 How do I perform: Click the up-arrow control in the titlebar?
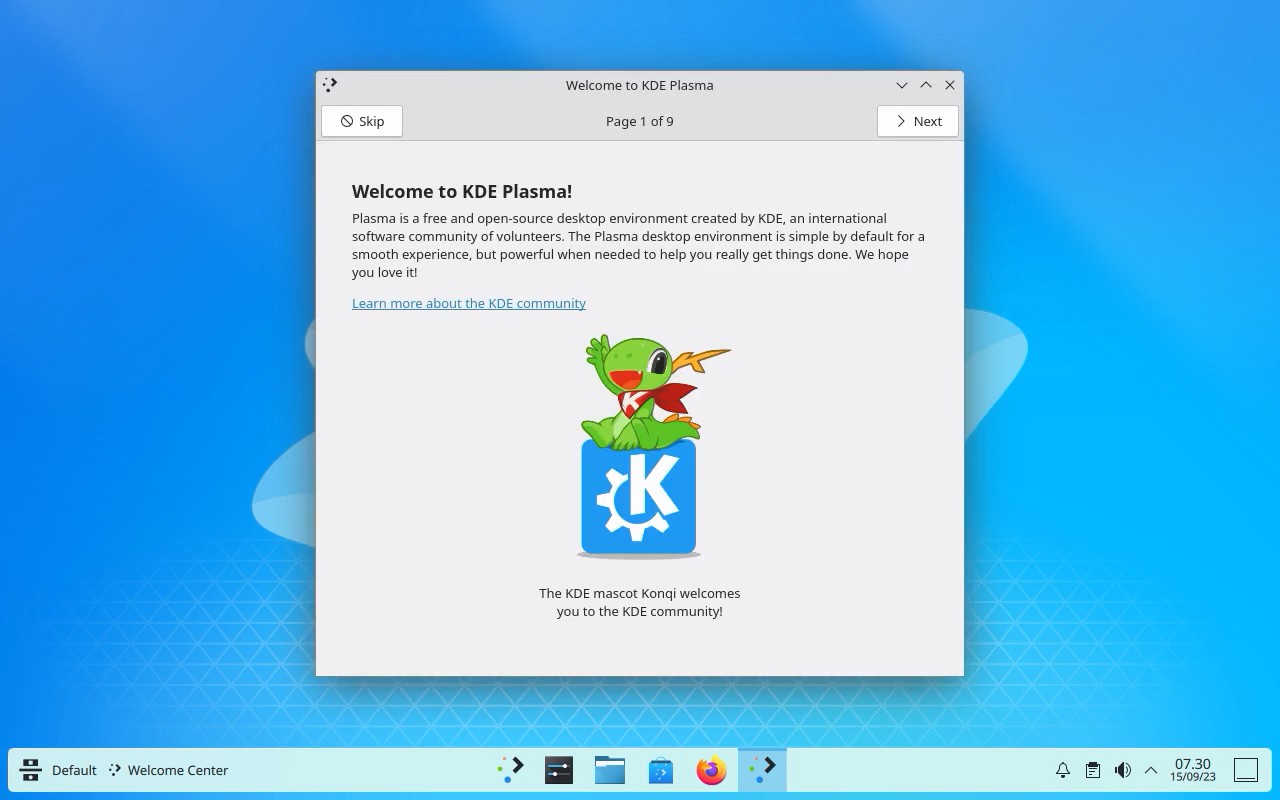click(925, 85)
